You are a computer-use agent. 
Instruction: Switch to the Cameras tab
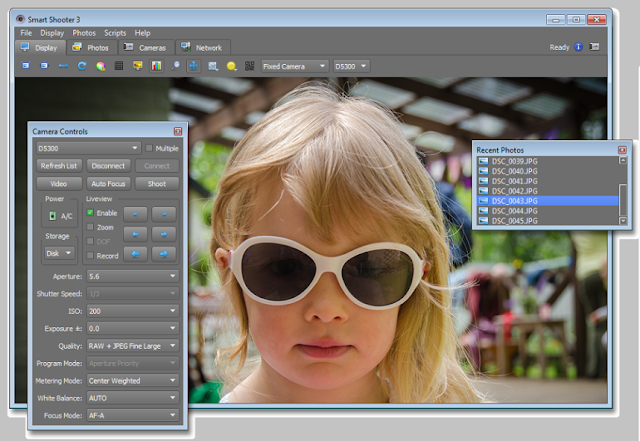coord(146,47)
